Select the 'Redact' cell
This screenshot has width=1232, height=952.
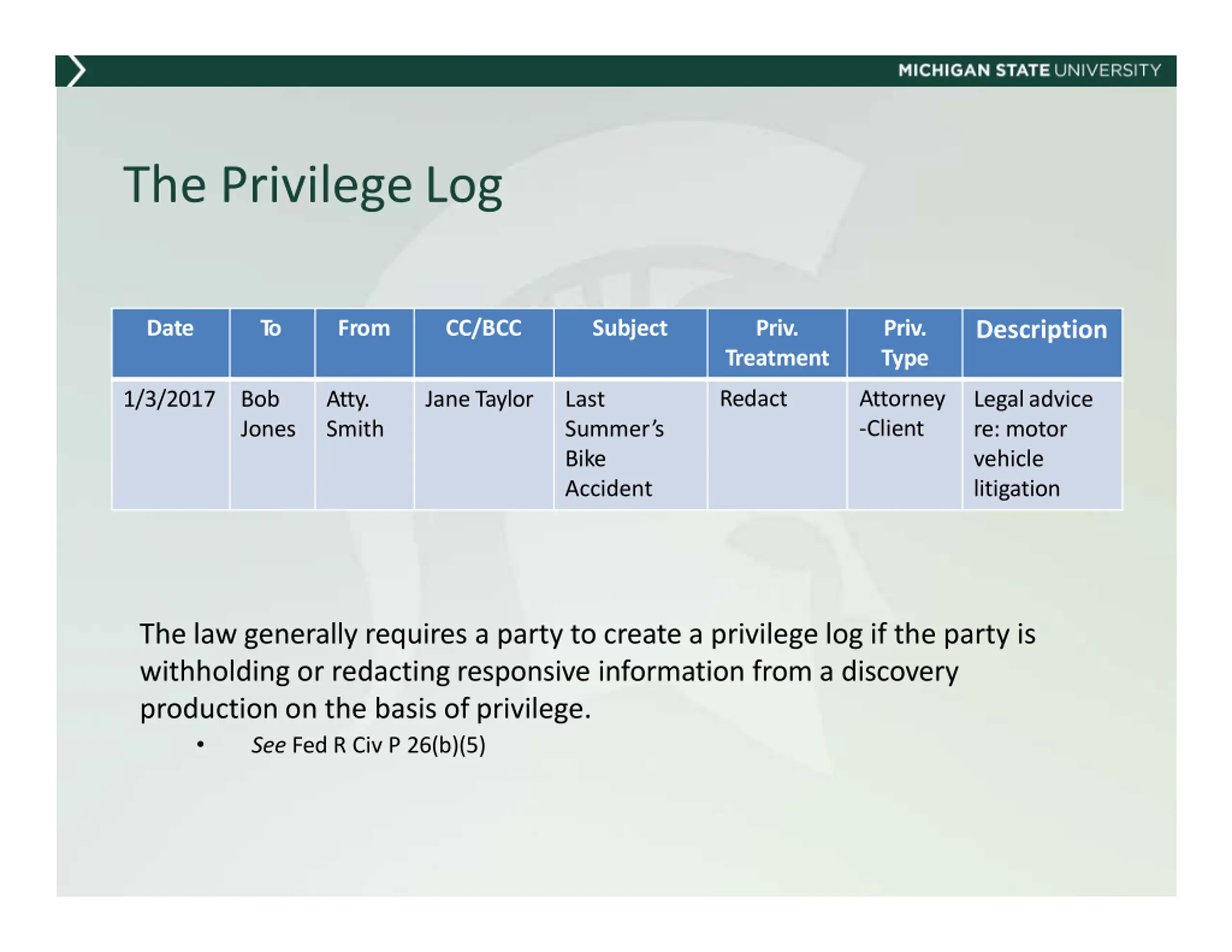point(777,445)
